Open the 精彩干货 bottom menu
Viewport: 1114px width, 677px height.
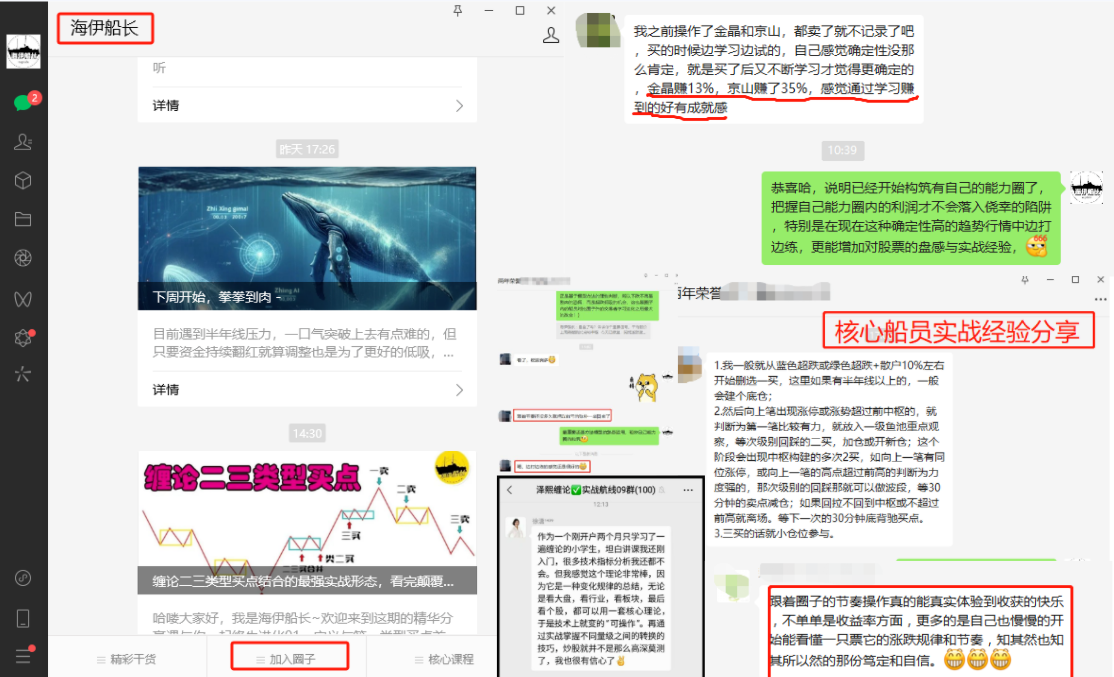[x=127, y=659]
